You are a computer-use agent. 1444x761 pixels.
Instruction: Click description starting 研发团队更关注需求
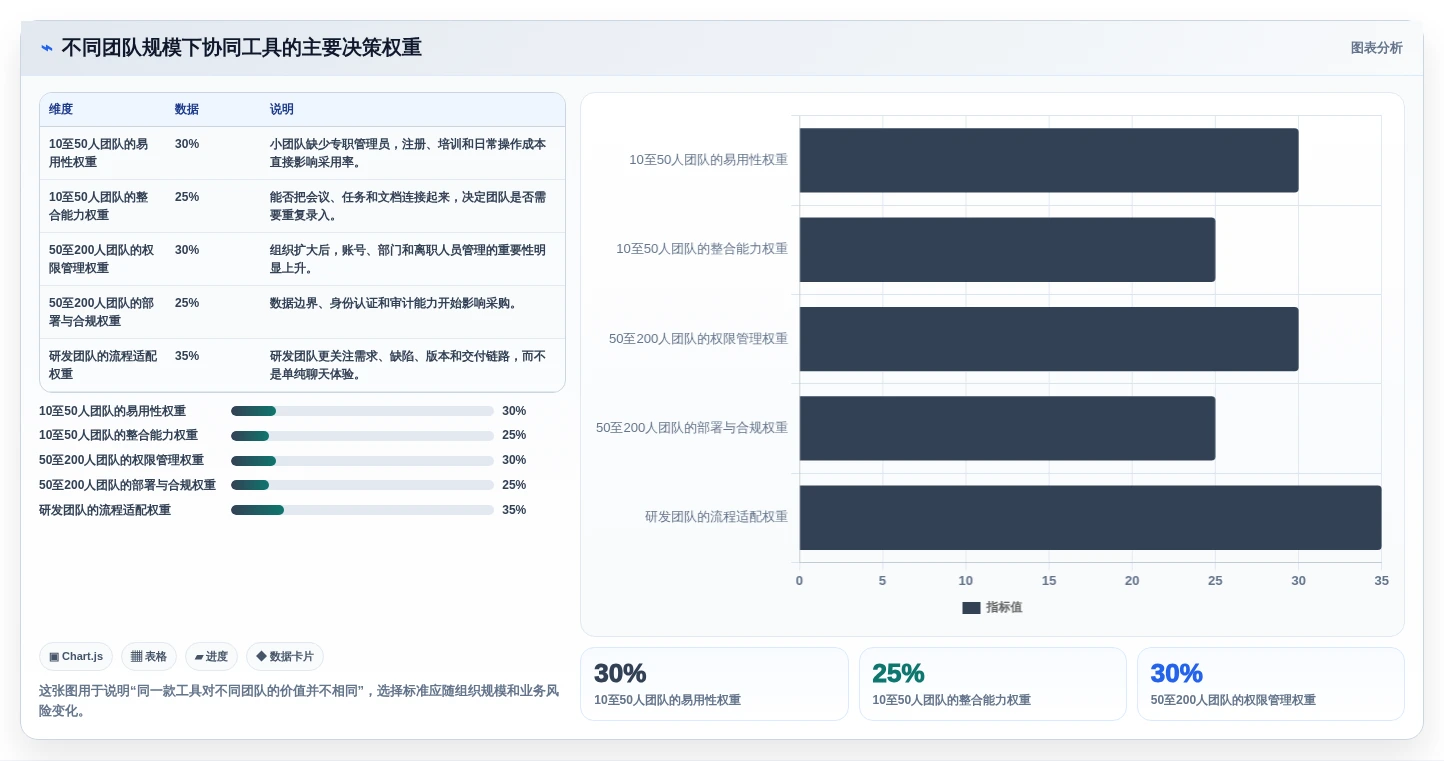click(x=408, y=365)
